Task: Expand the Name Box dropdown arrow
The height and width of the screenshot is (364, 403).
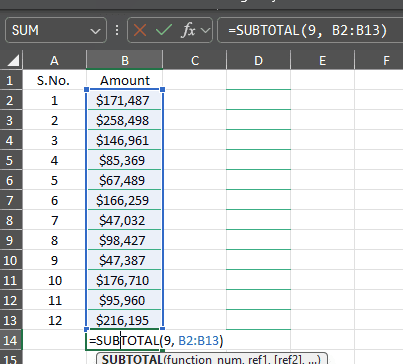Action: (x=95, y=31)
